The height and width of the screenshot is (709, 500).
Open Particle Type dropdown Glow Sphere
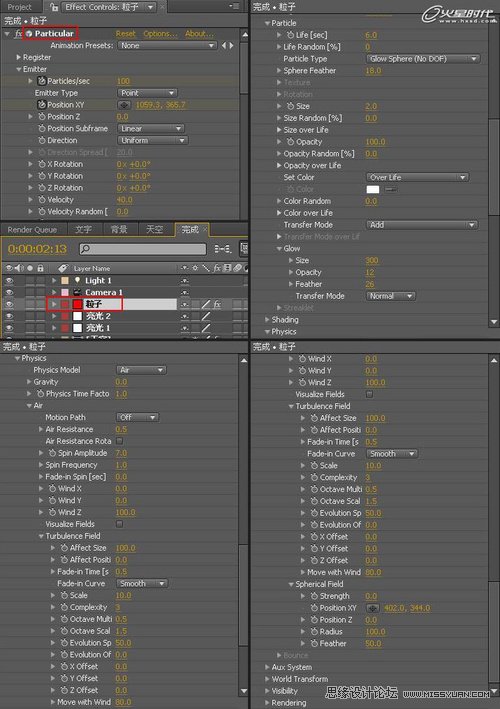423,59
